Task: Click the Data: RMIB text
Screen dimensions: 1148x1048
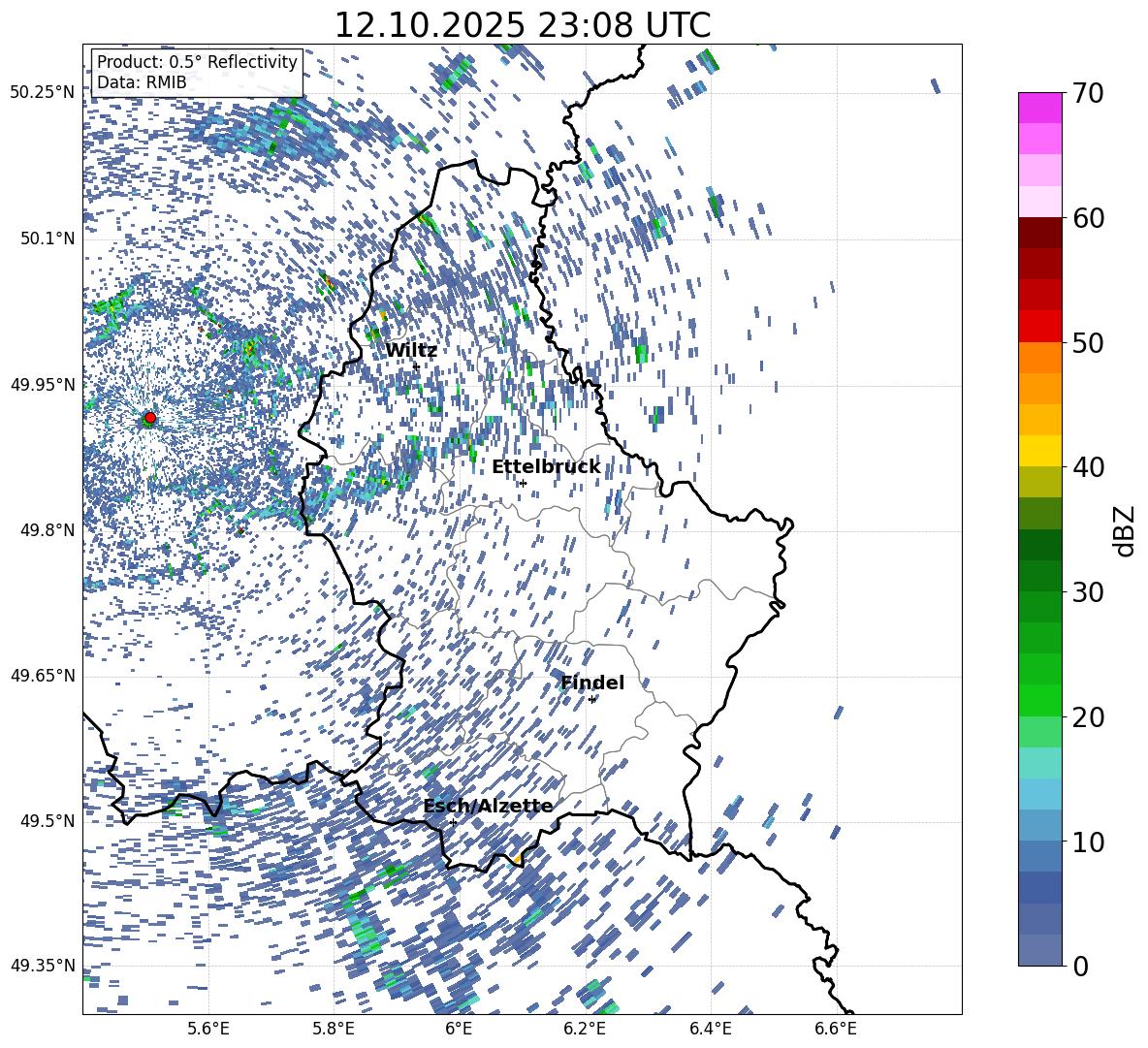Action: (142, 82)
